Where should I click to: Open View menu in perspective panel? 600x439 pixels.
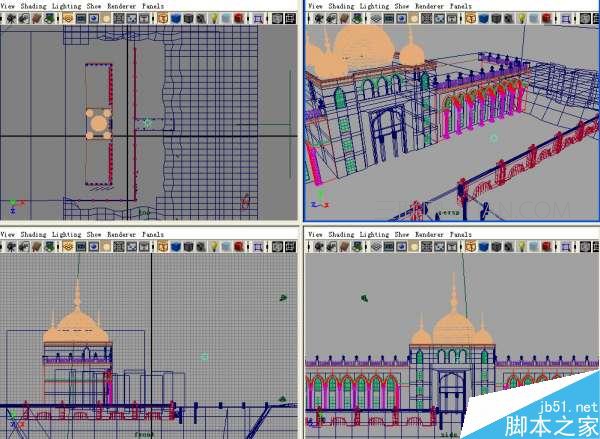(x=315, y=6)
